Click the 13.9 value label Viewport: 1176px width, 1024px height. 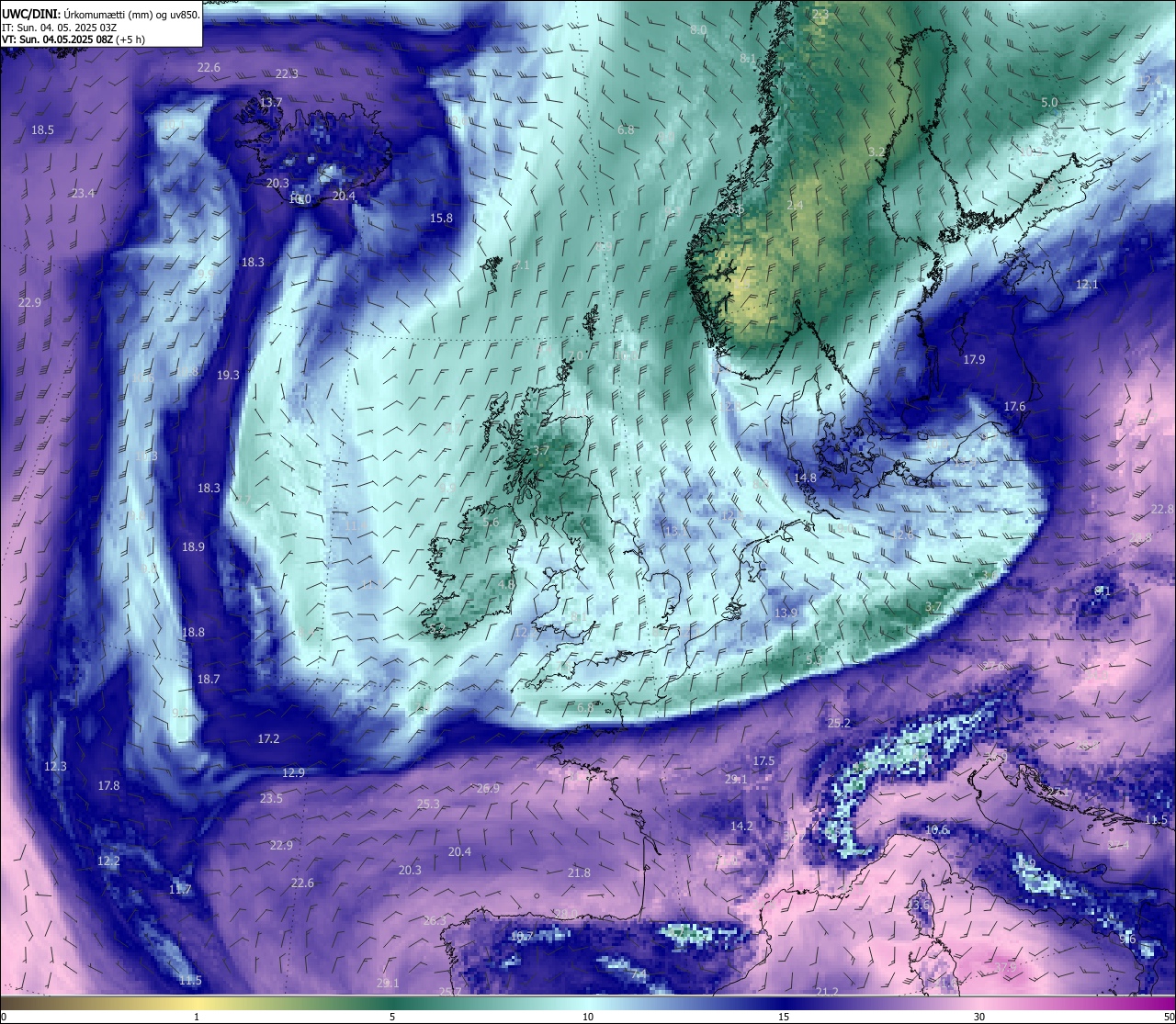(786, 613)
